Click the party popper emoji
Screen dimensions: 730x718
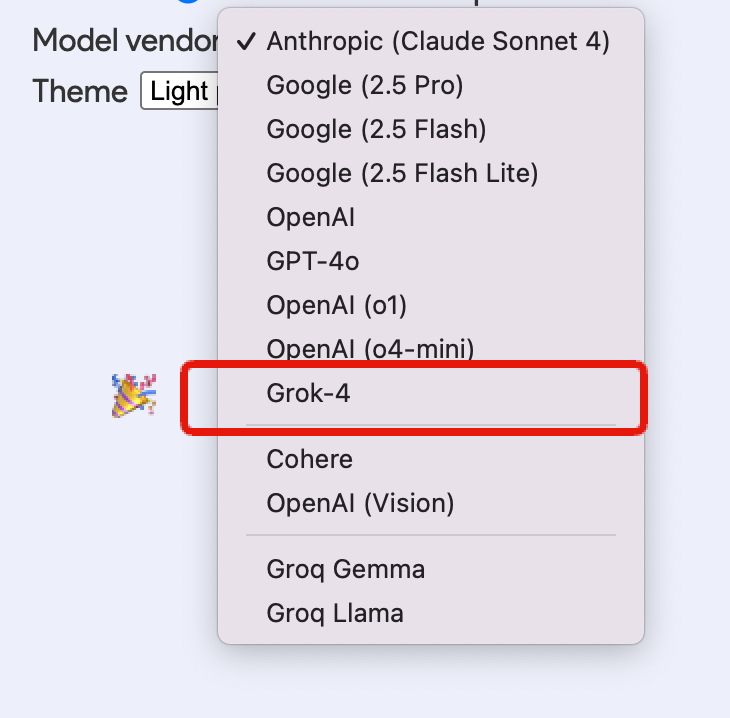click(133, 395)
